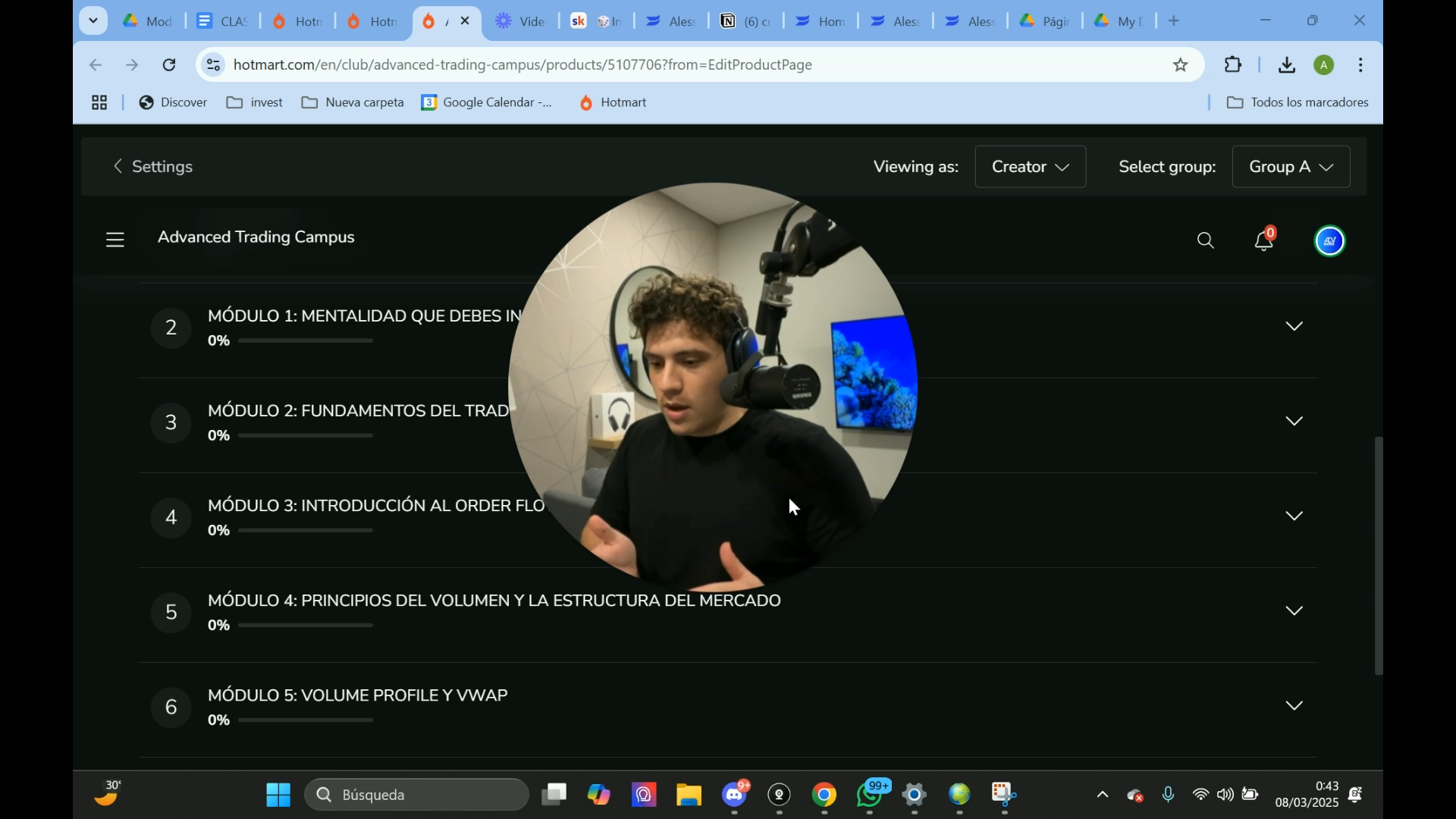Open the course search magnifier icon

1206,241
